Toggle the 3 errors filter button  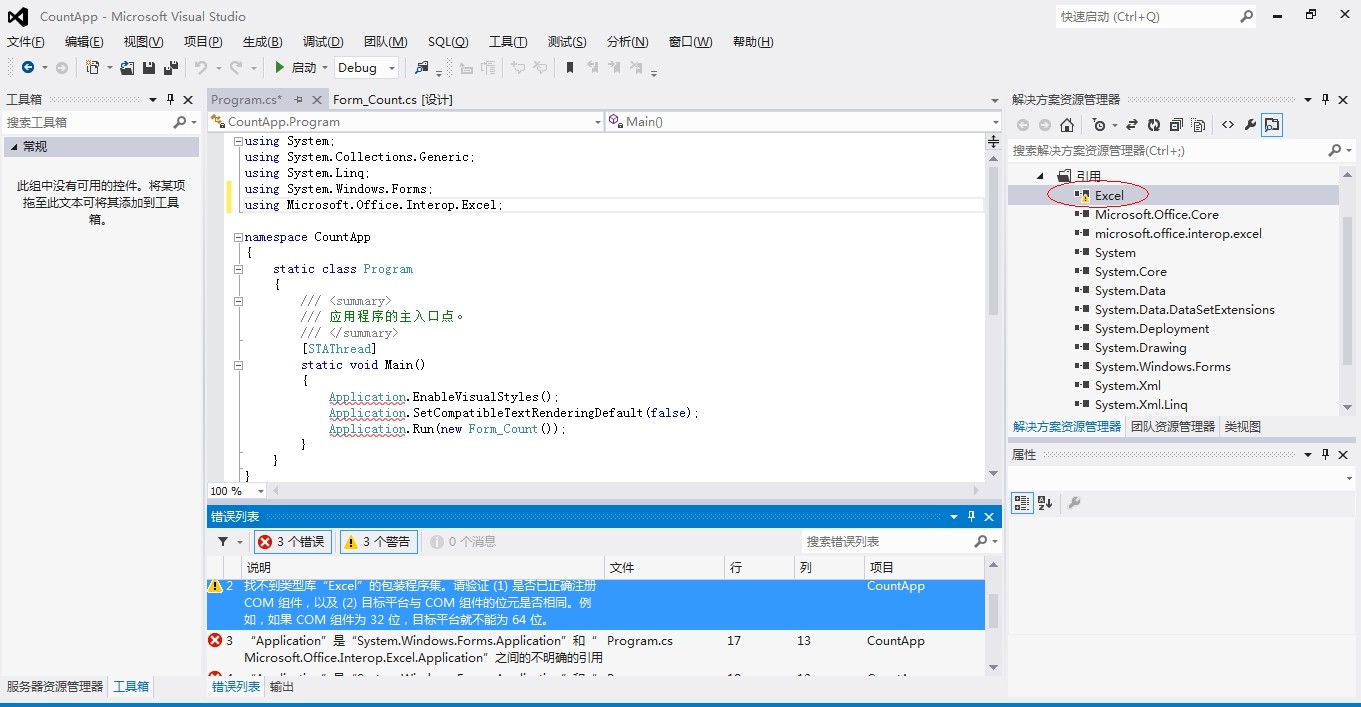click(292, 541)
